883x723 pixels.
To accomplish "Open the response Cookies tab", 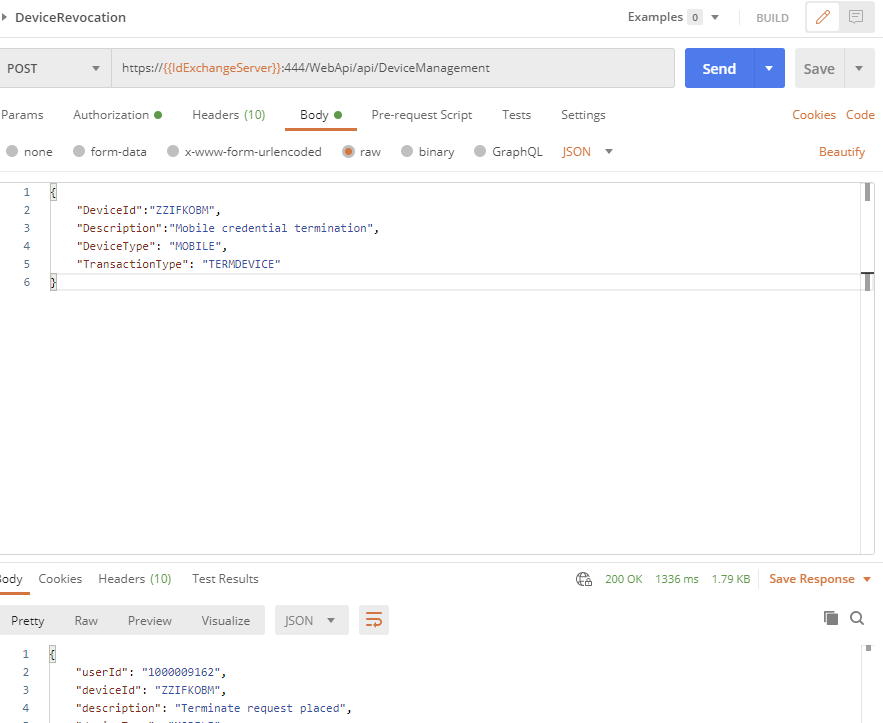I will tap(60, 579).
